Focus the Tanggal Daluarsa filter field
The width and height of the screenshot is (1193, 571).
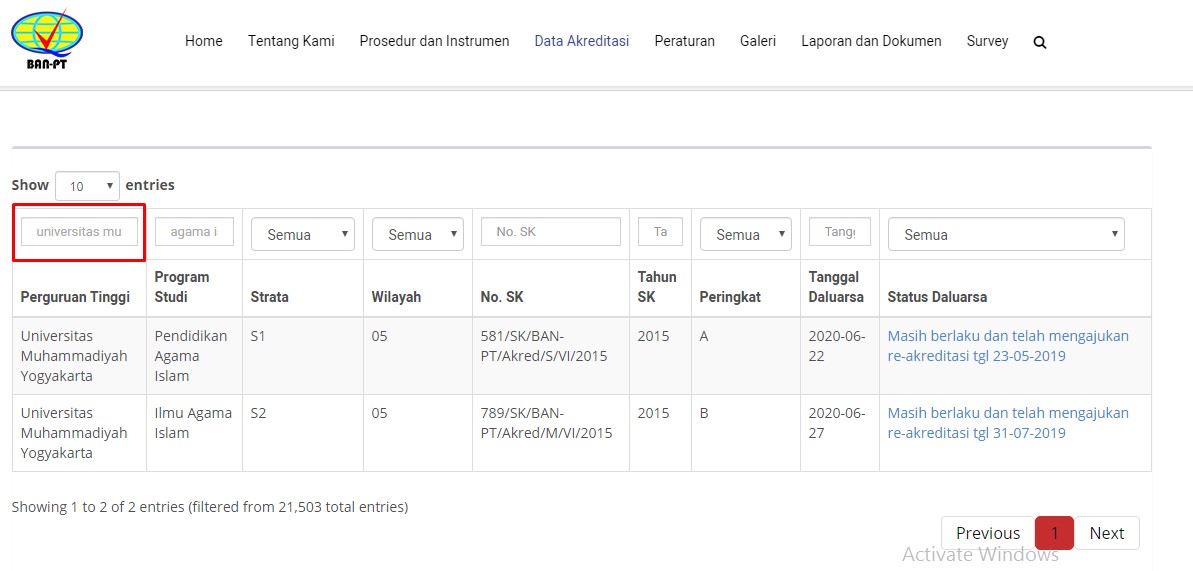(840, 231)
